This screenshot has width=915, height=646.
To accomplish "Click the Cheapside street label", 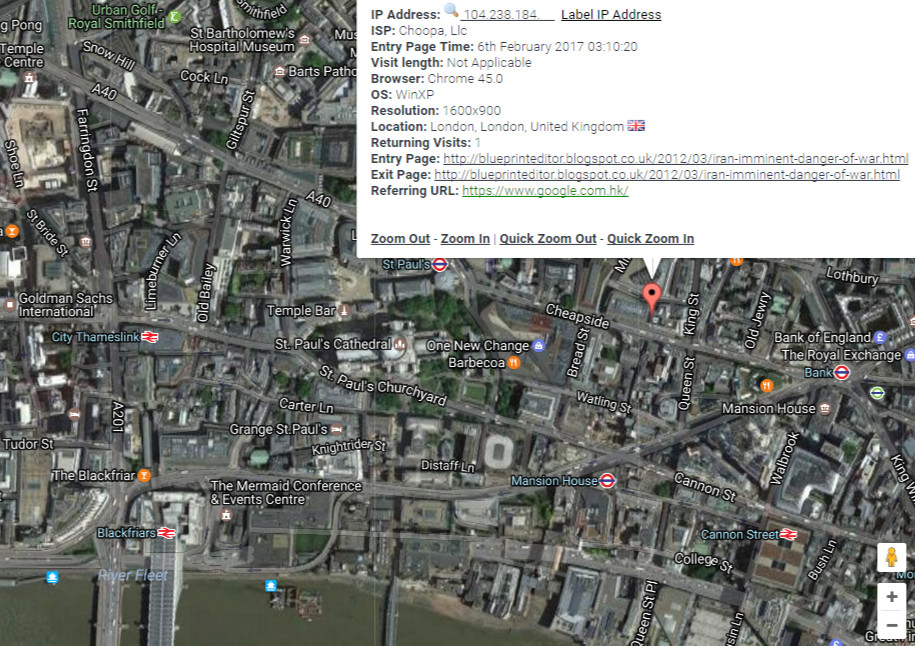I will coord(577,316).
